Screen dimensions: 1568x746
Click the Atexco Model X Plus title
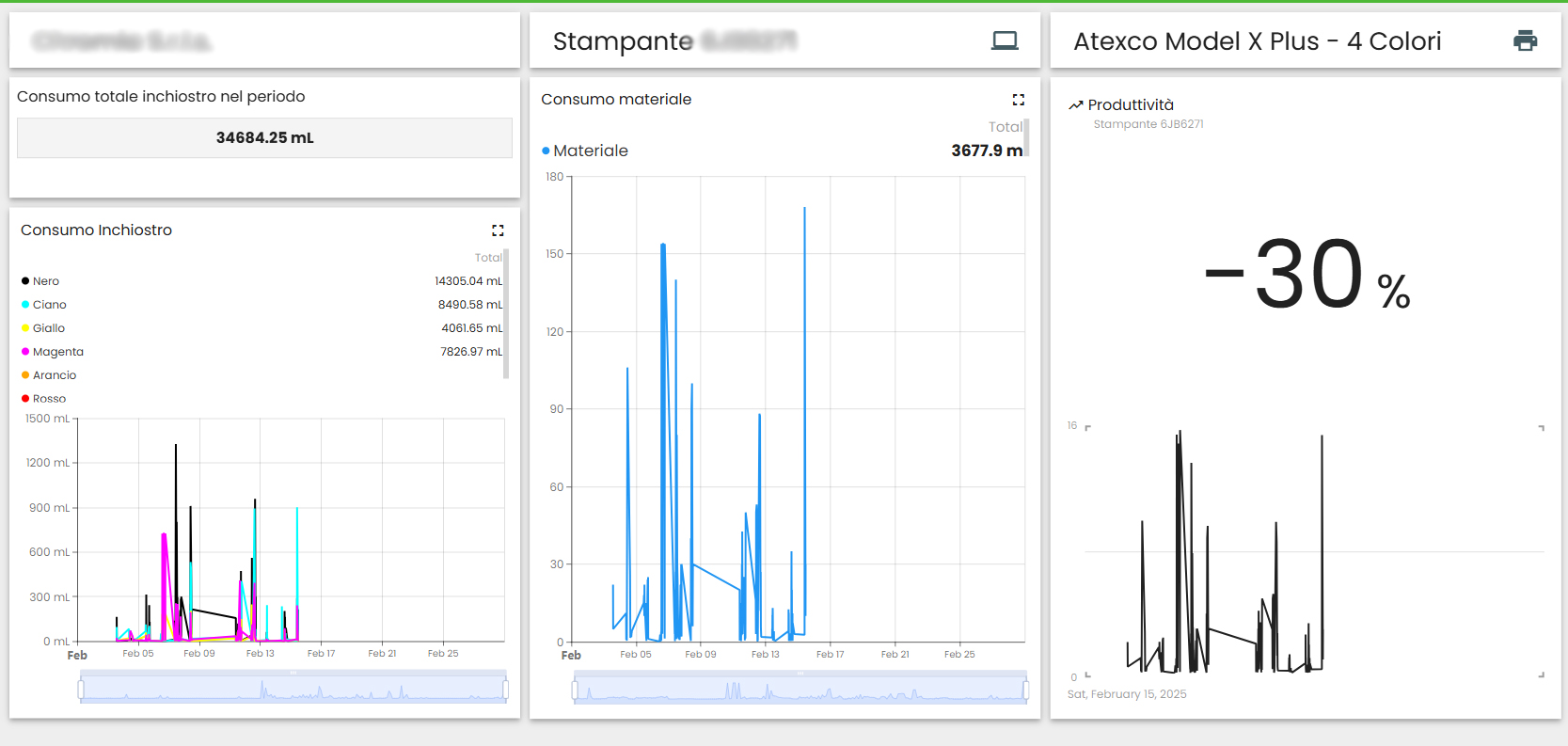(1257, 41)
